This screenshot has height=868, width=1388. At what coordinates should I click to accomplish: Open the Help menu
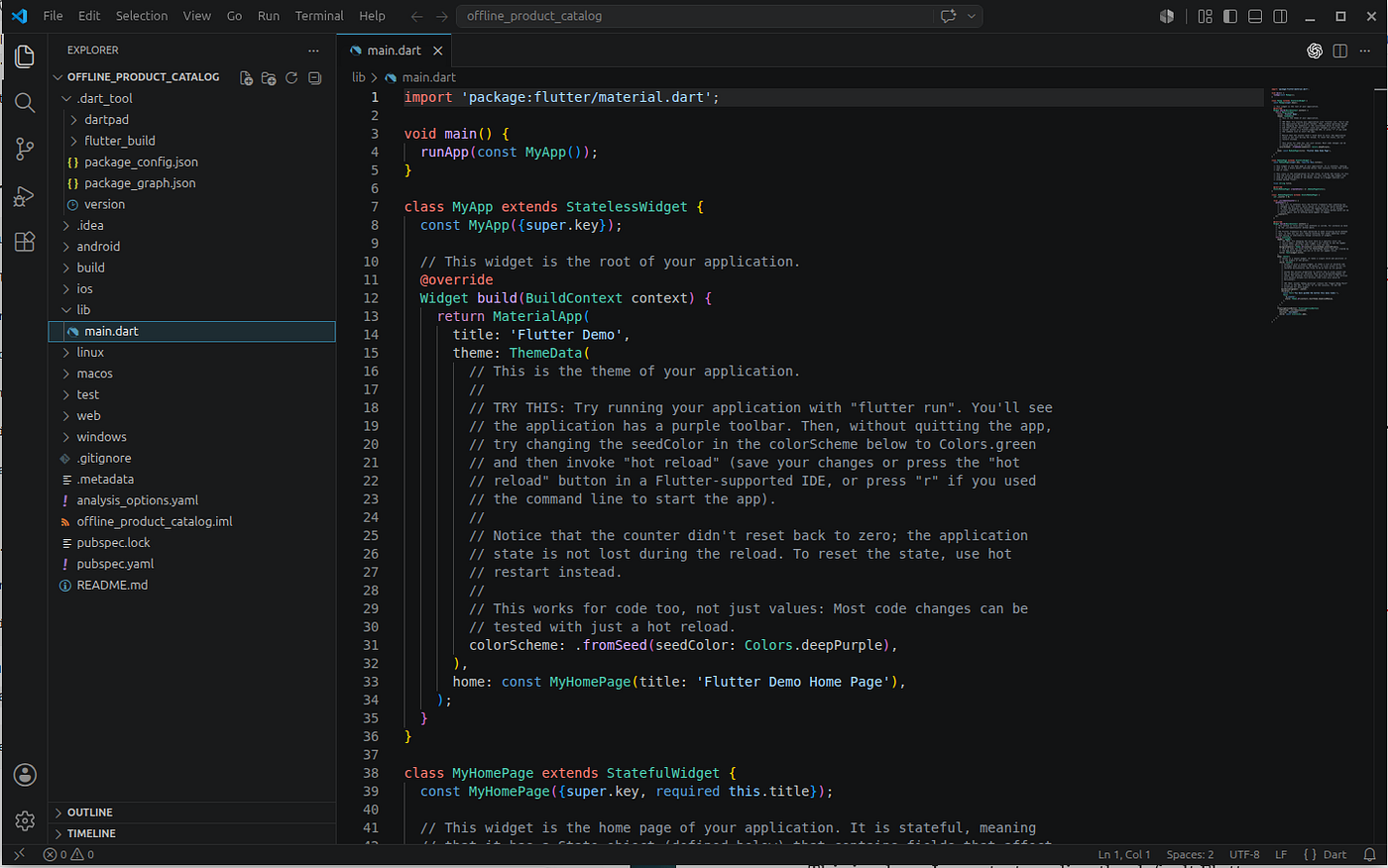pos(372,16)
